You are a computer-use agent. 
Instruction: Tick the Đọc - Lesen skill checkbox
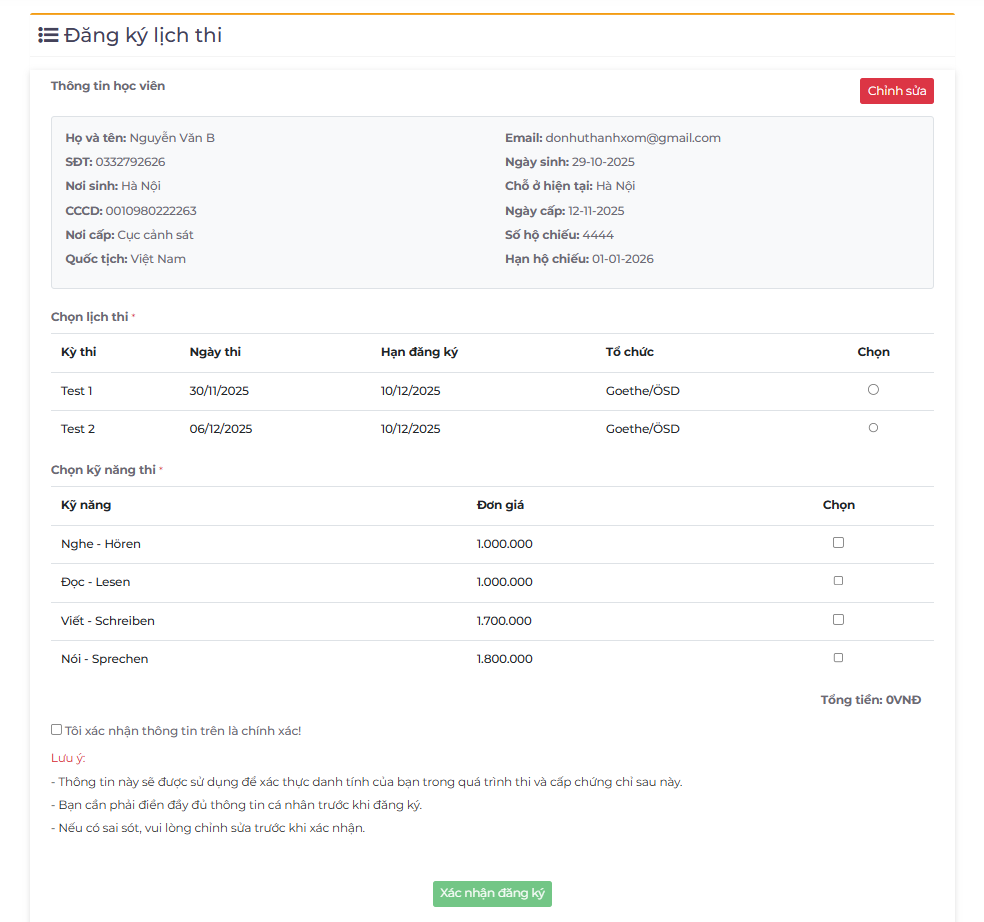pyautogui.click(x=838, y=581)
